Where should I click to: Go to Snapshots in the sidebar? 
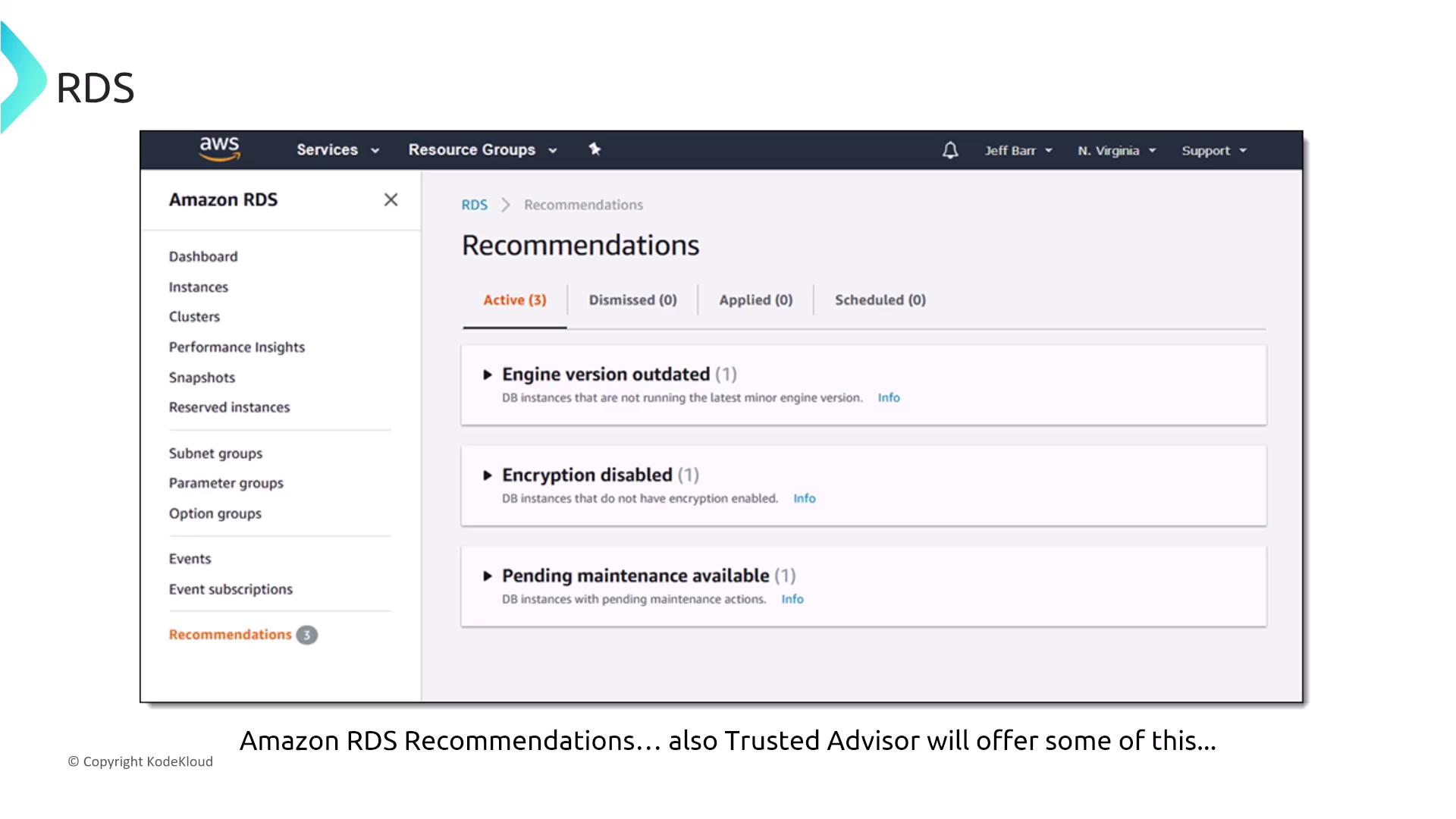[202, 378]
